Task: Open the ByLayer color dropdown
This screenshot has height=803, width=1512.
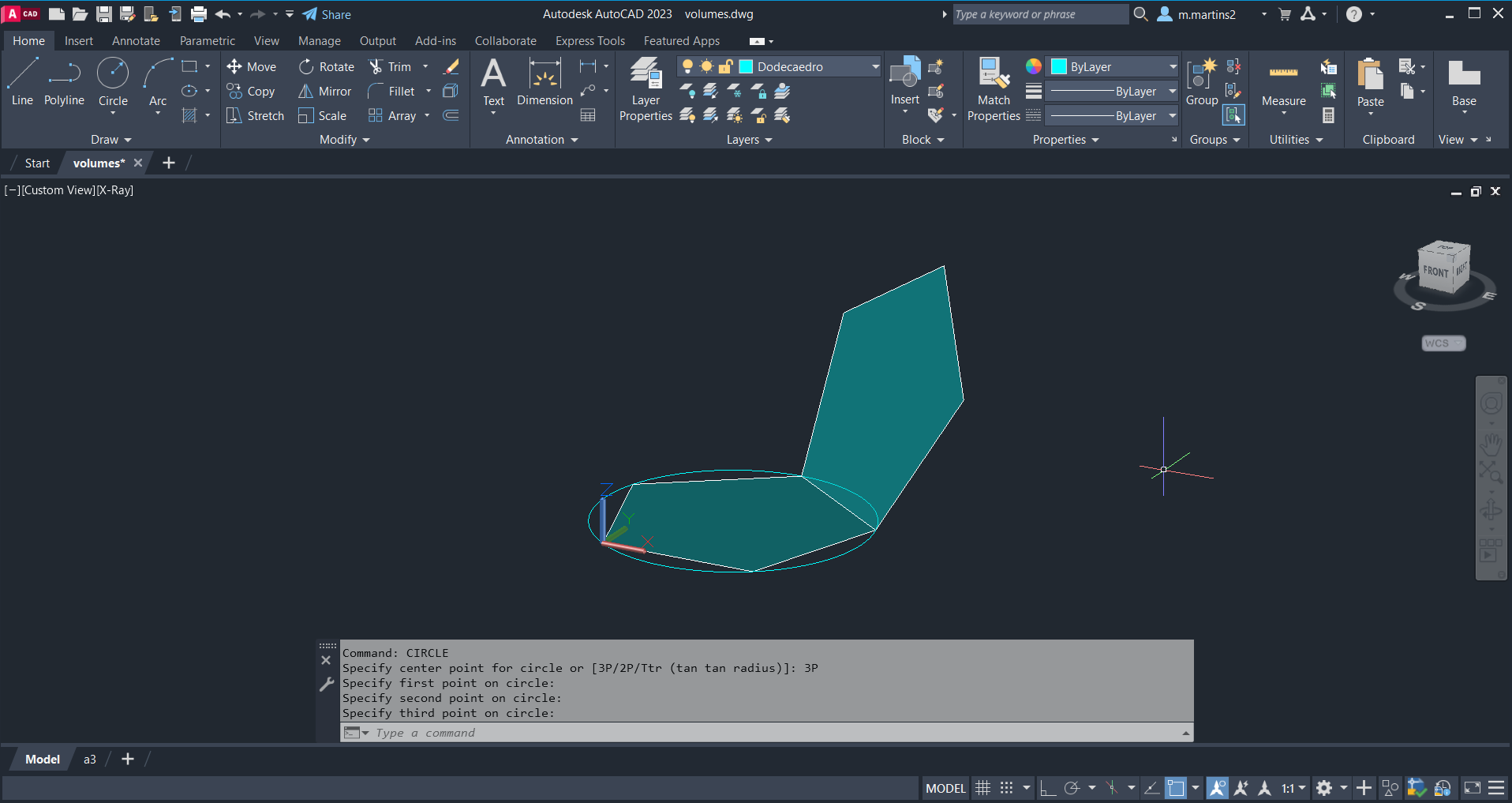Action: [x=1173, y=67]
